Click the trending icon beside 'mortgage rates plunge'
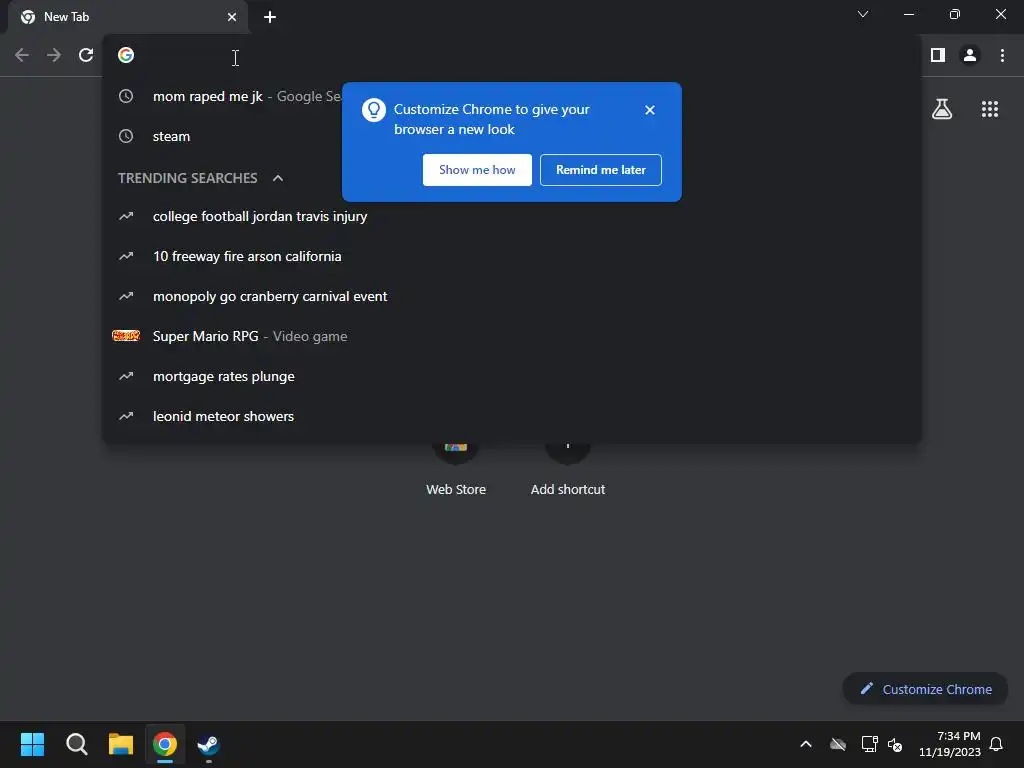The width and height of the screenshot is (1024, 768). point(126,376)
